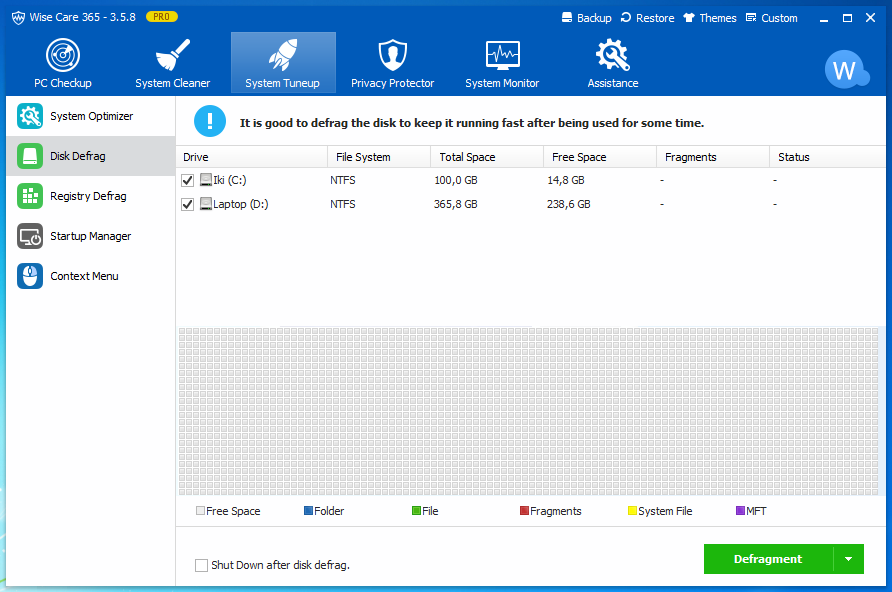This screenshot has height=592, width=892.
Task: Sort by File System column header
Action: point(379,157)
